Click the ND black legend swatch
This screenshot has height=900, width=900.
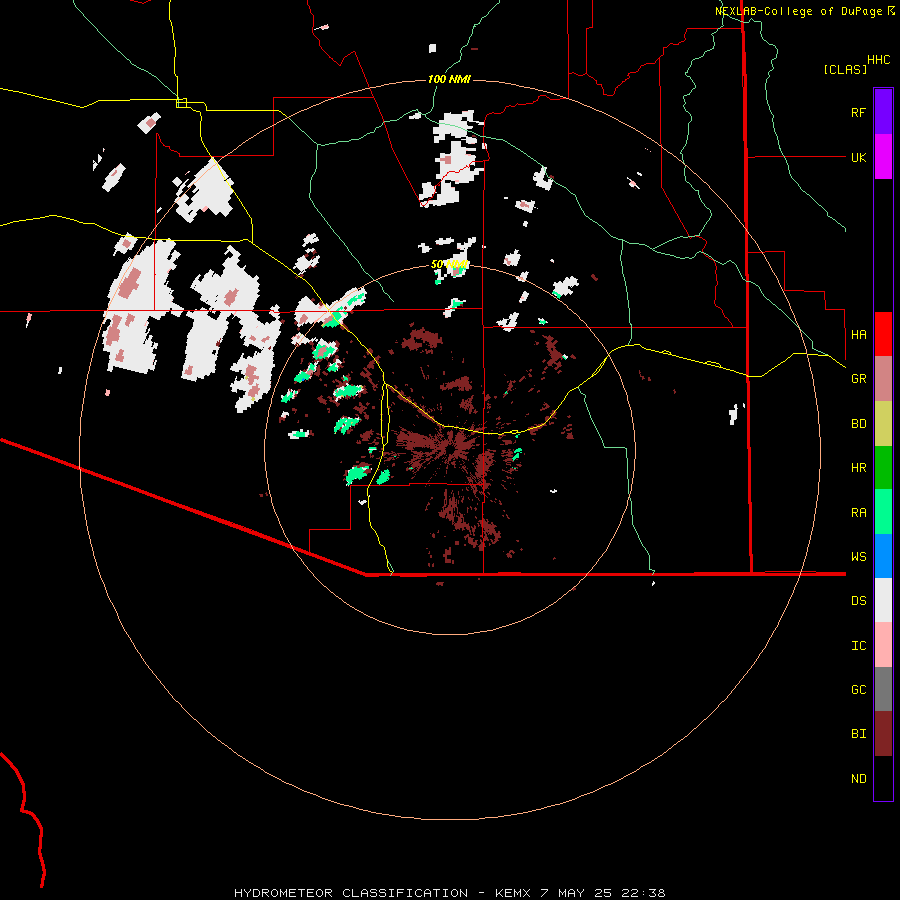[883, 778]
